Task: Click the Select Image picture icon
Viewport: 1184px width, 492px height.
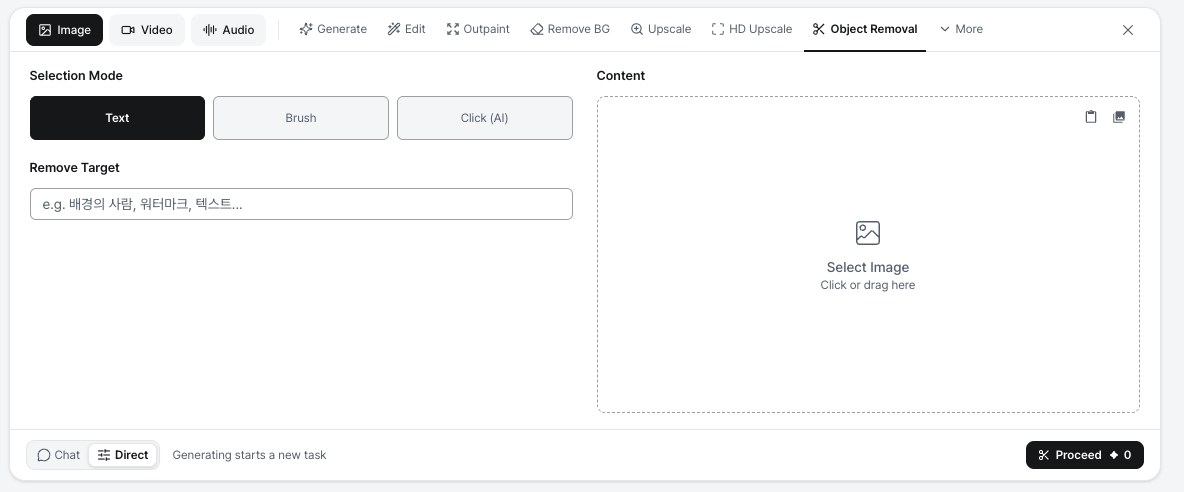Action: (x=868, y=232)
